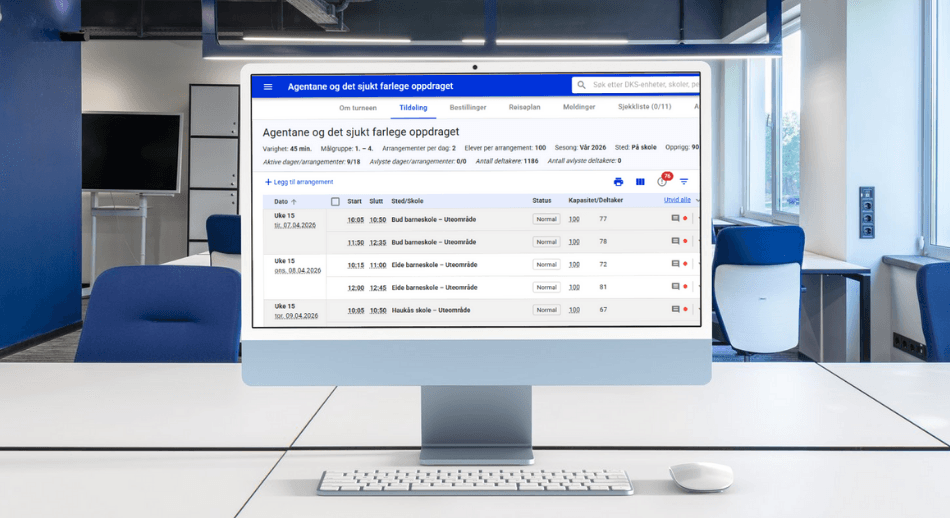Click comment icon for Haukås skole row
The image size is (950, 518).
(x=675, y=310)
